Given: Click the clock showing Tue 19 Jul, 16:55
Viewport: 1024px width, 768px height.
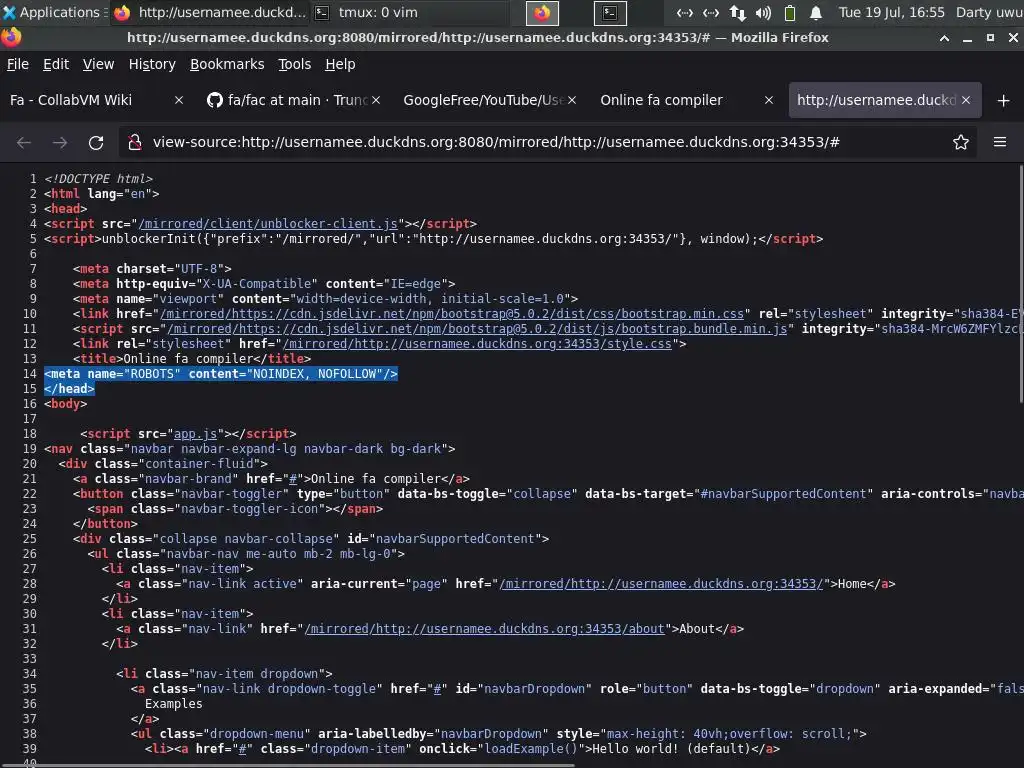Looking at the screenshot, I should coord(891,12).
